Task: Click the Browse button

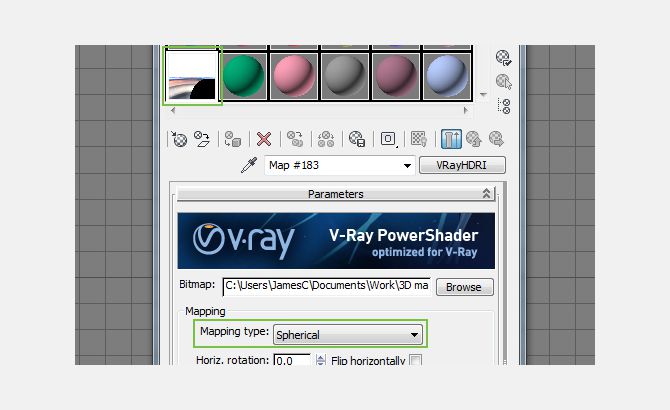Action: 464,287
